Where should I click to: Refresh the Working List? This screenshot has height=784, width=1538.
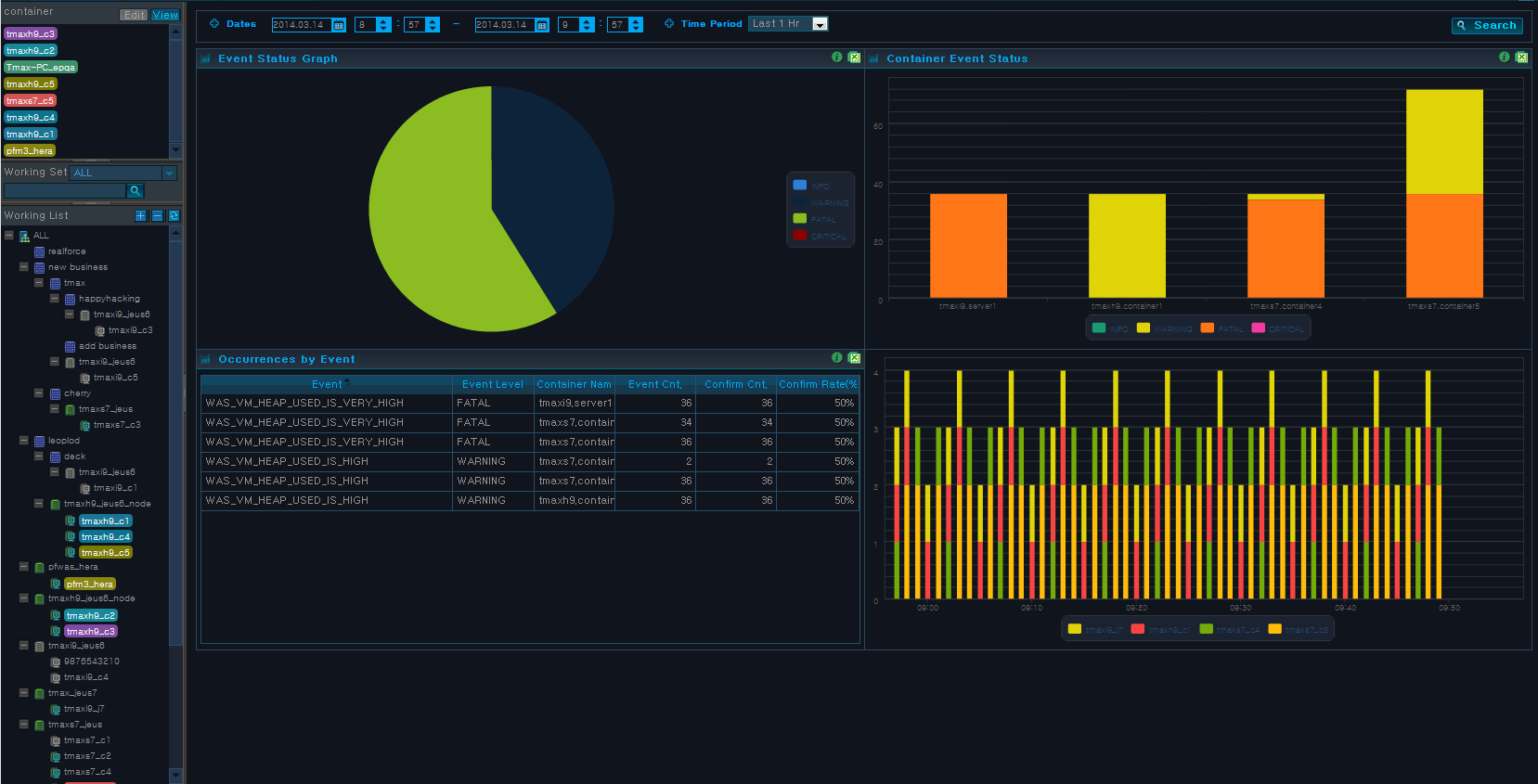[174, 215]
